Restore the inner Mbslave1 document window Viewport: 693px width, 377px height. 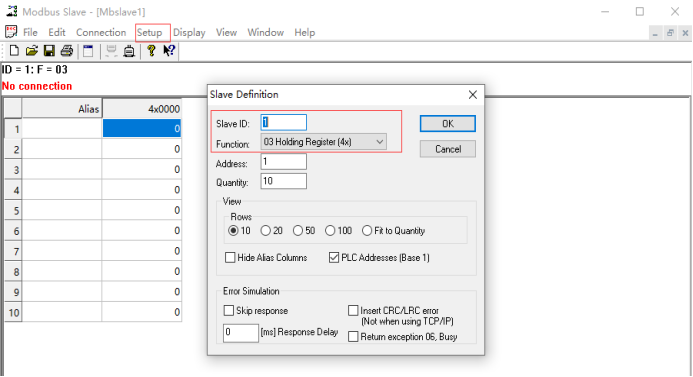[670, 33]
